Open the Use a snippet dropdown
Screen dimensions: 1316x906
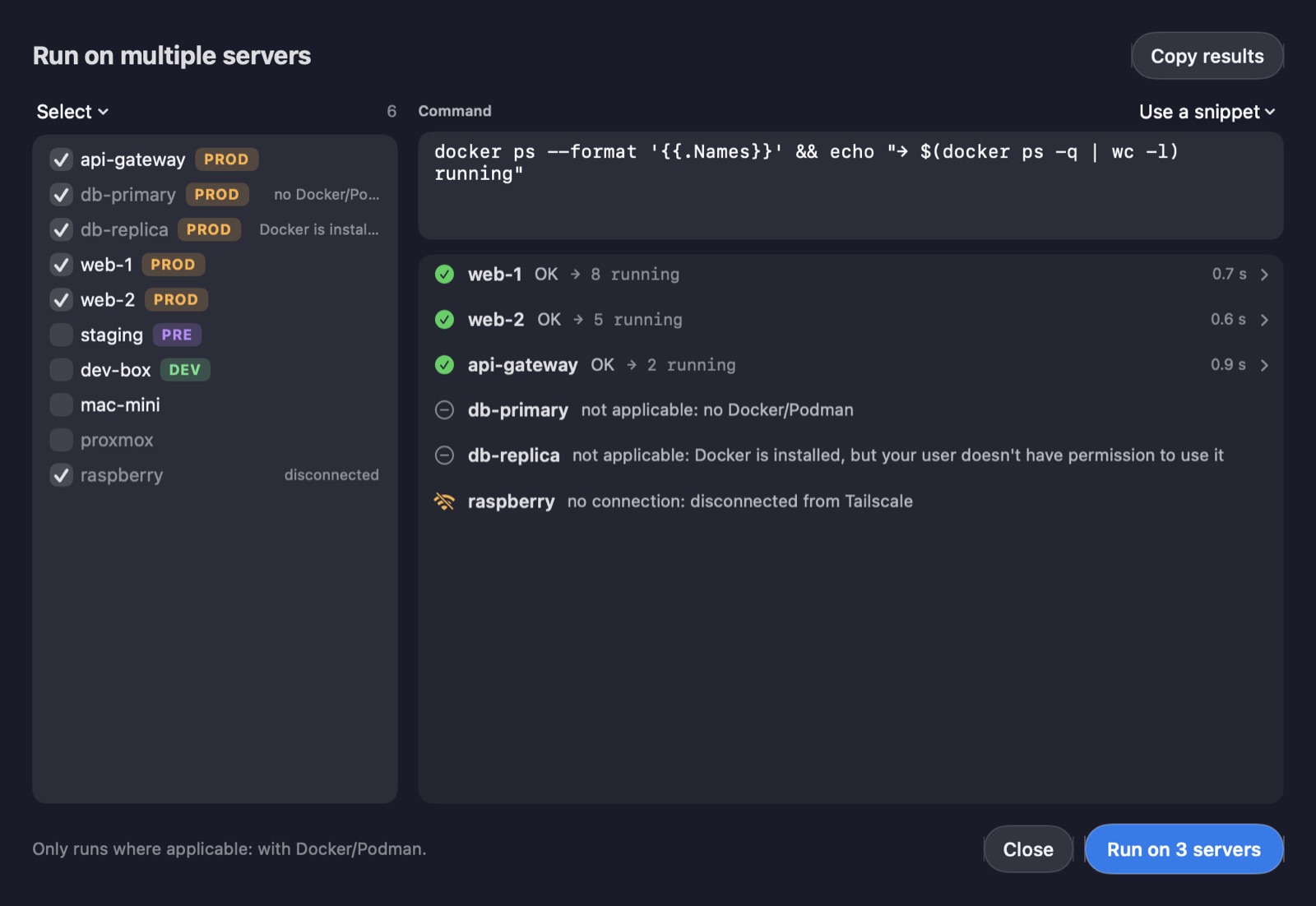(x=1207, y=112)
